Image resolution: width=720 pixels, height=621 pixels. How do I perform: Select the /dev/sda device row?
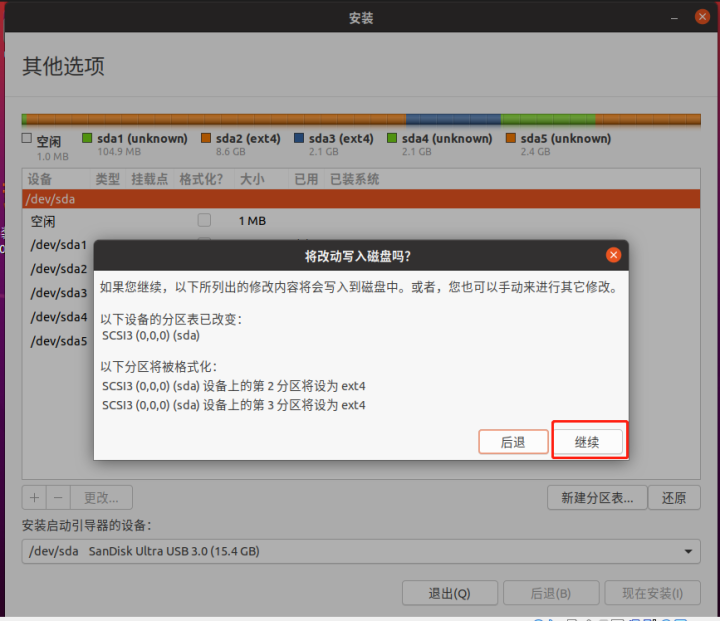point(361,199)
